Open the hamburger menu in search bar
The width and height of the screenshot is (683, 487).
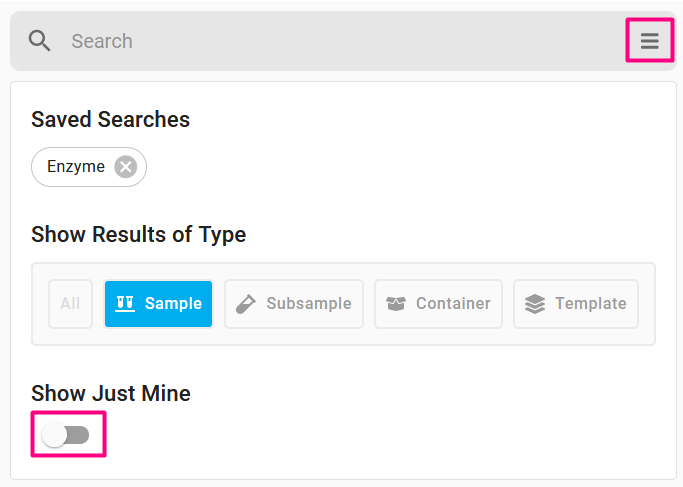point(649,41)
